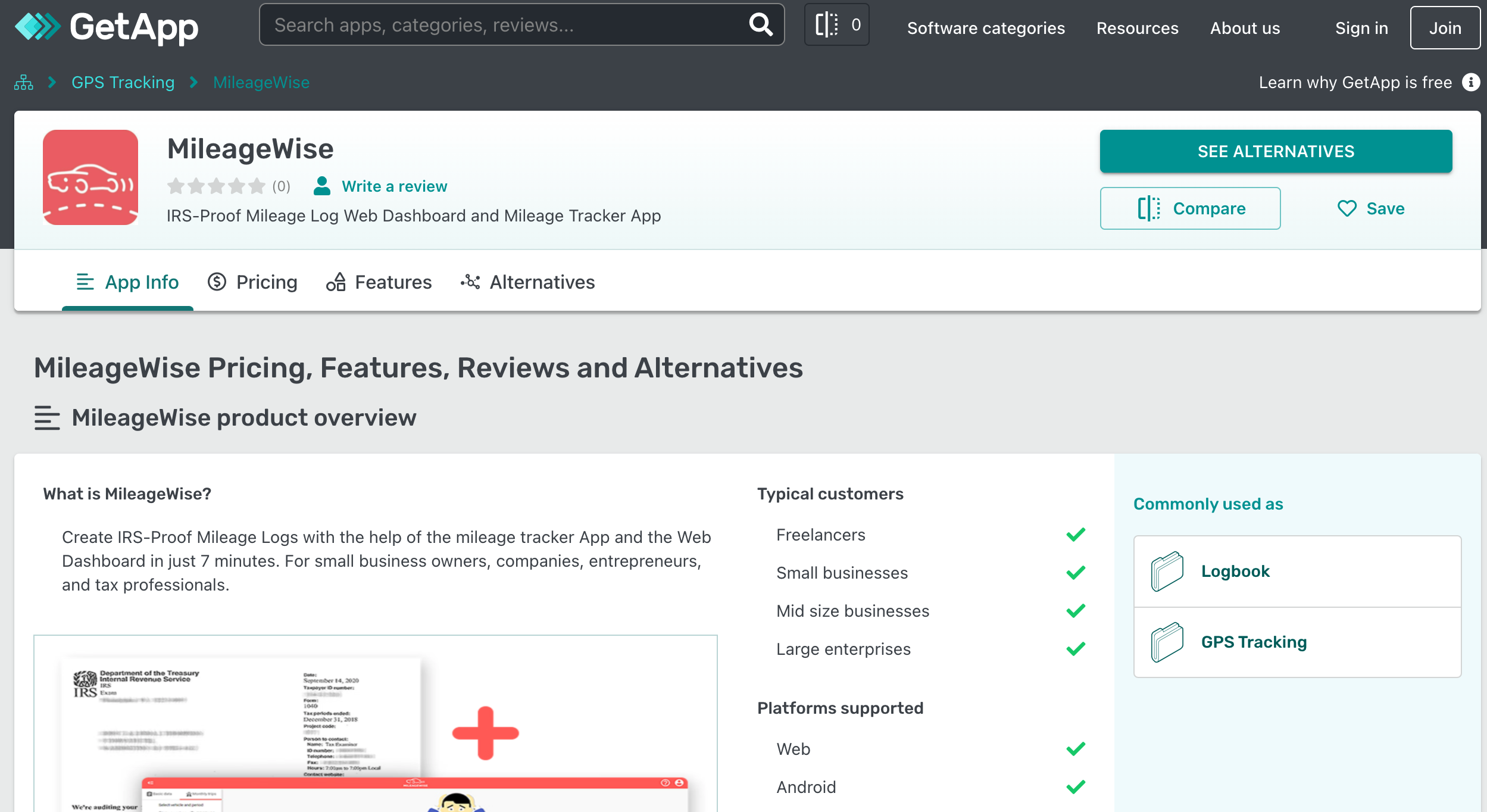Screen dimensions: 1487x812
Task: Open the Features tab
Action: (x=379, y=282)
